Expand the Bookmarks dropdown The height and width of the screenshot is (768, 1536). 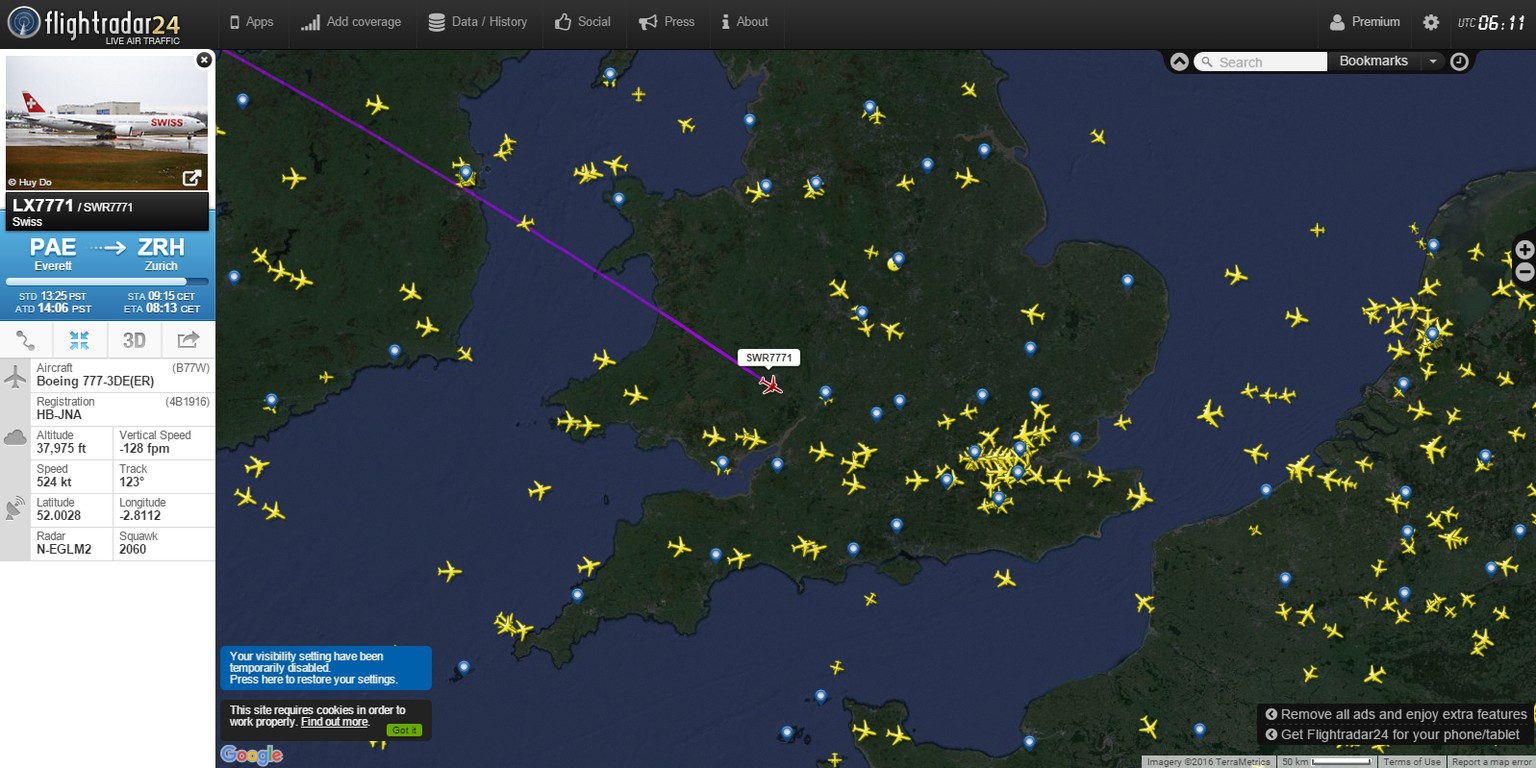click(x=1433, y=62)
